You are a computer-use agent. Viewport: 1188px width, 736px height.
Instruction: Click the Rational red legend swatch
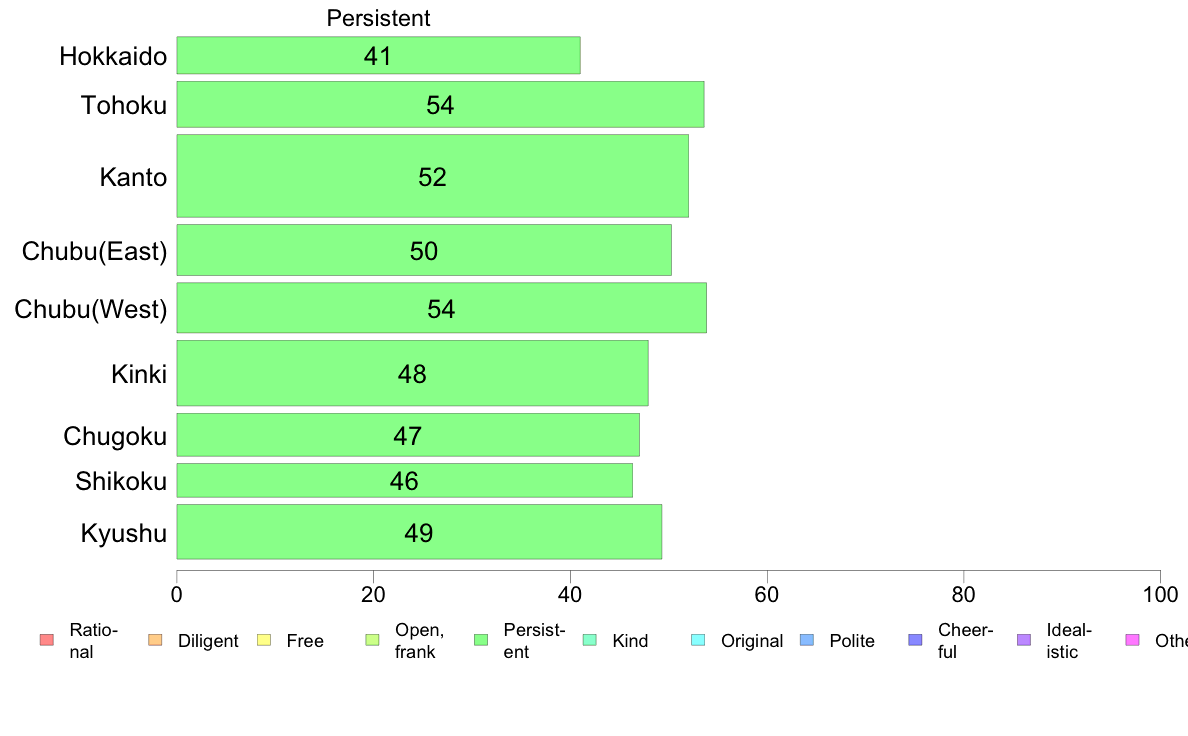[x=46, y=640]
